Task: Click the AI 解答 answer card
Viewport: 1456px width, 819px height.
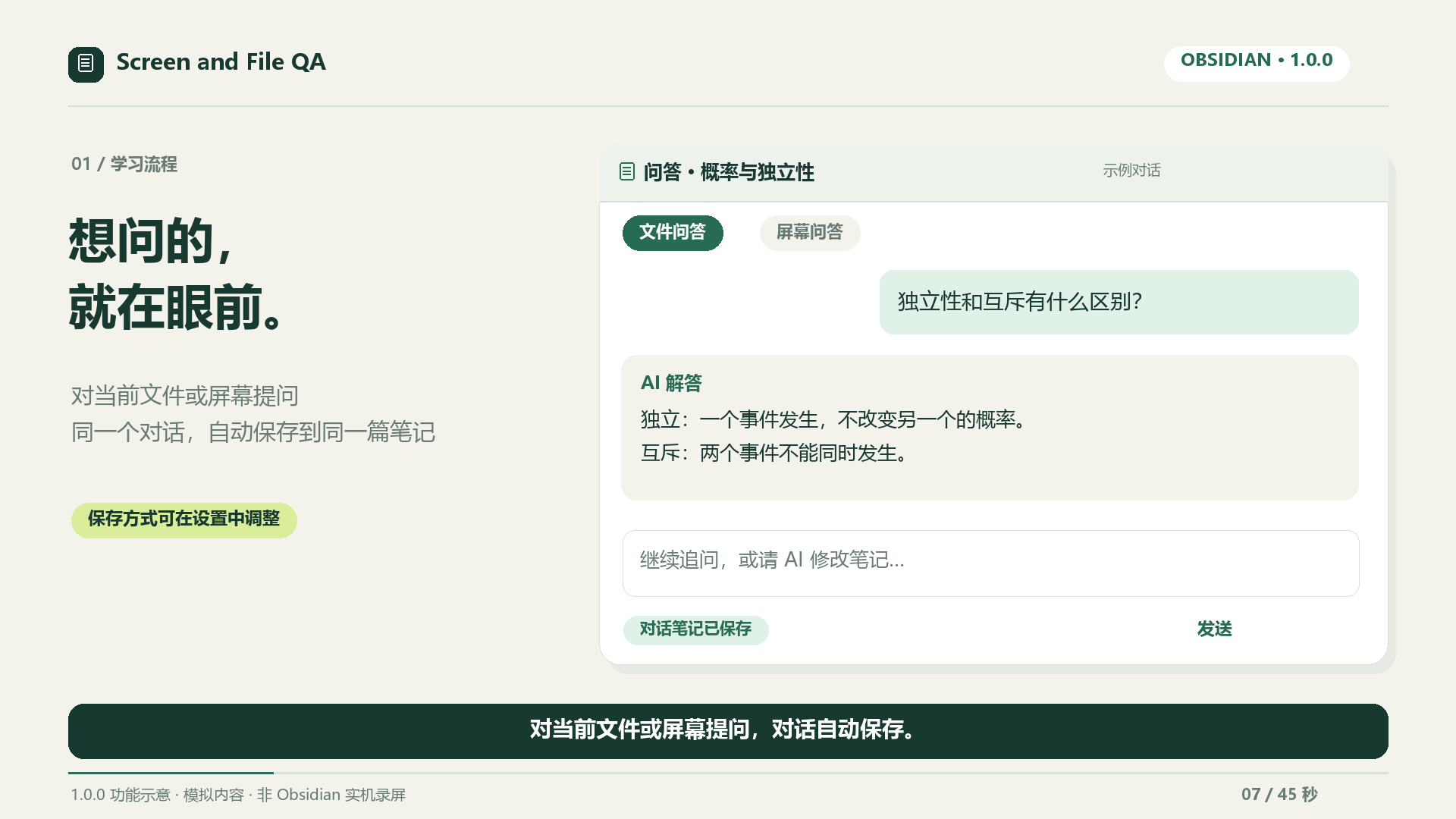Action: (990, 427)
